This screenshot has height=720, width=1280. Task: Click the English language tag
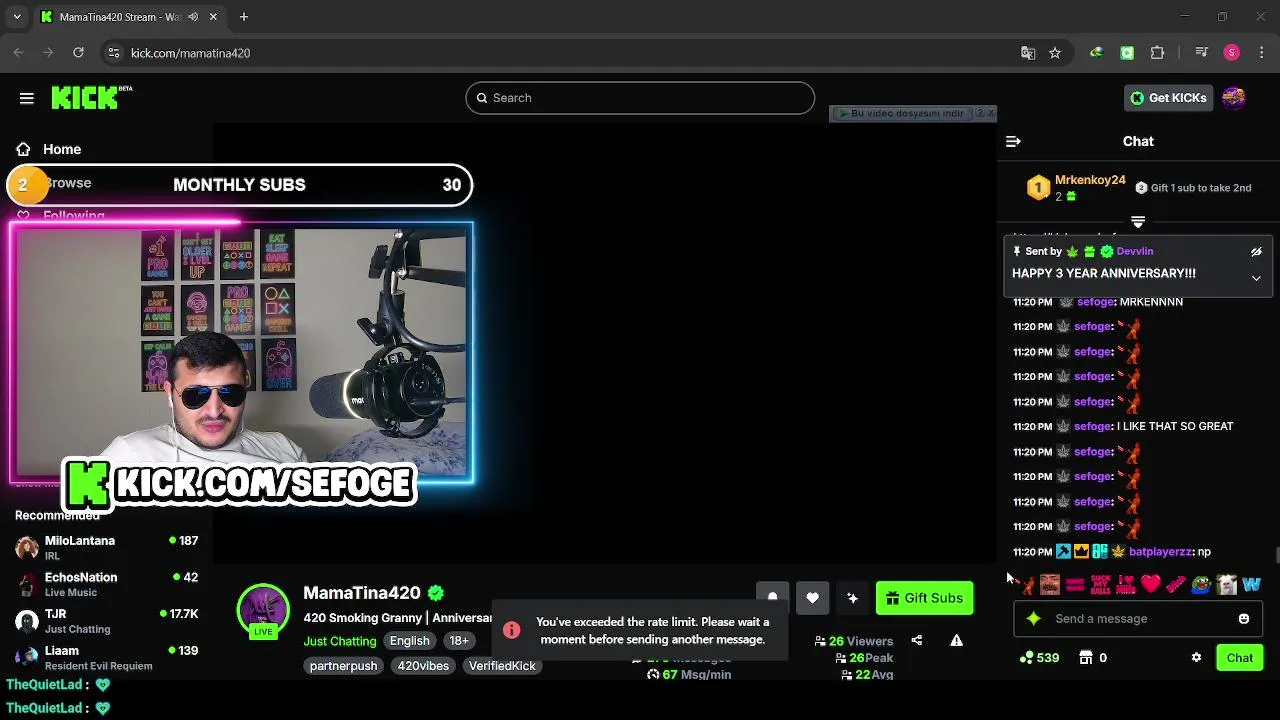409,641
